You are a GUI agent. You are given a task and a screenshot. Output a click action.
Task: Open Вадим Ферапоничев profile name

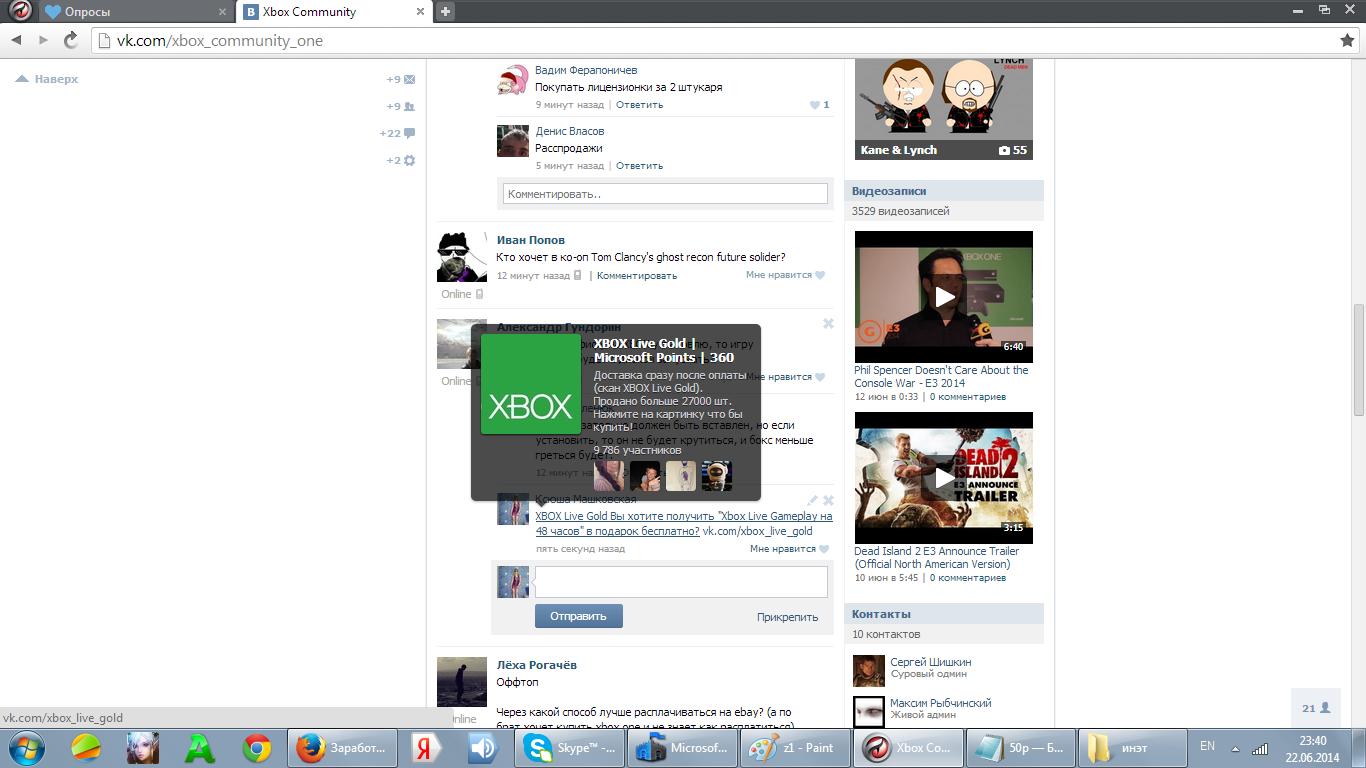586,70
